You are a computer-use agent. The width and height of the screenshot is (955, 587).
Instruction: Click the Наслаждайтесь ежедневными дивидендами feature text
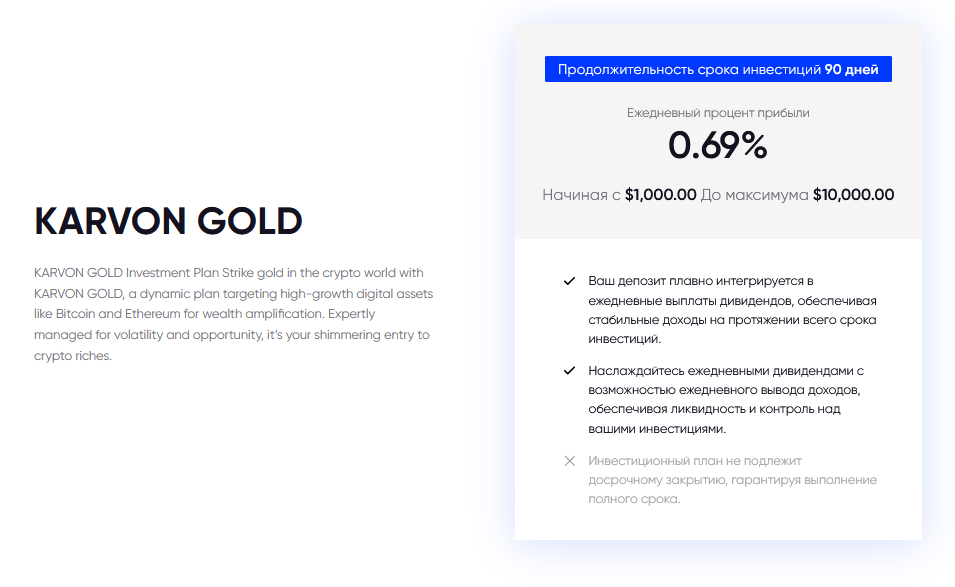click(726, 399)
